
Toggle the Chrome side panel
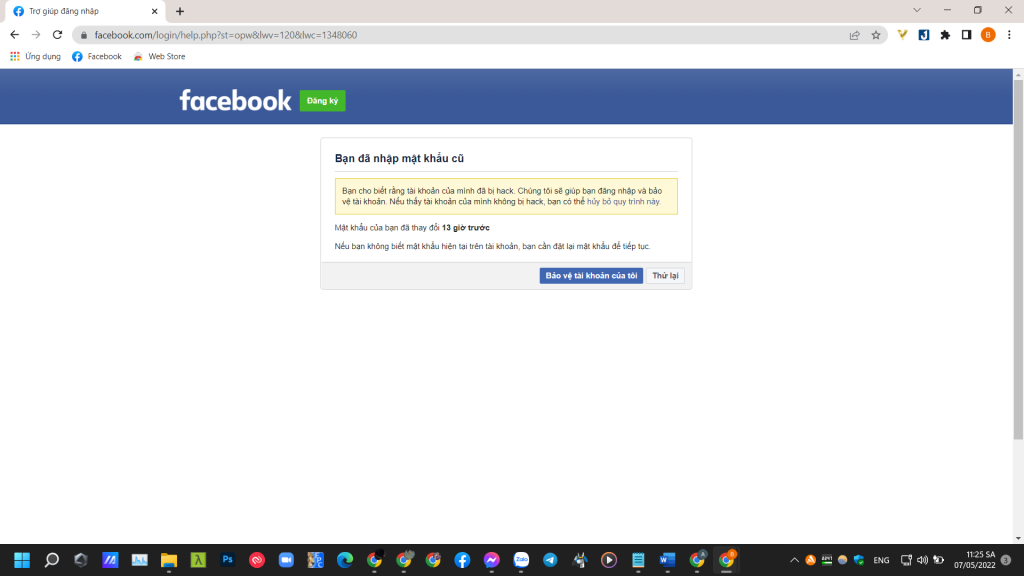click(967, 35)
